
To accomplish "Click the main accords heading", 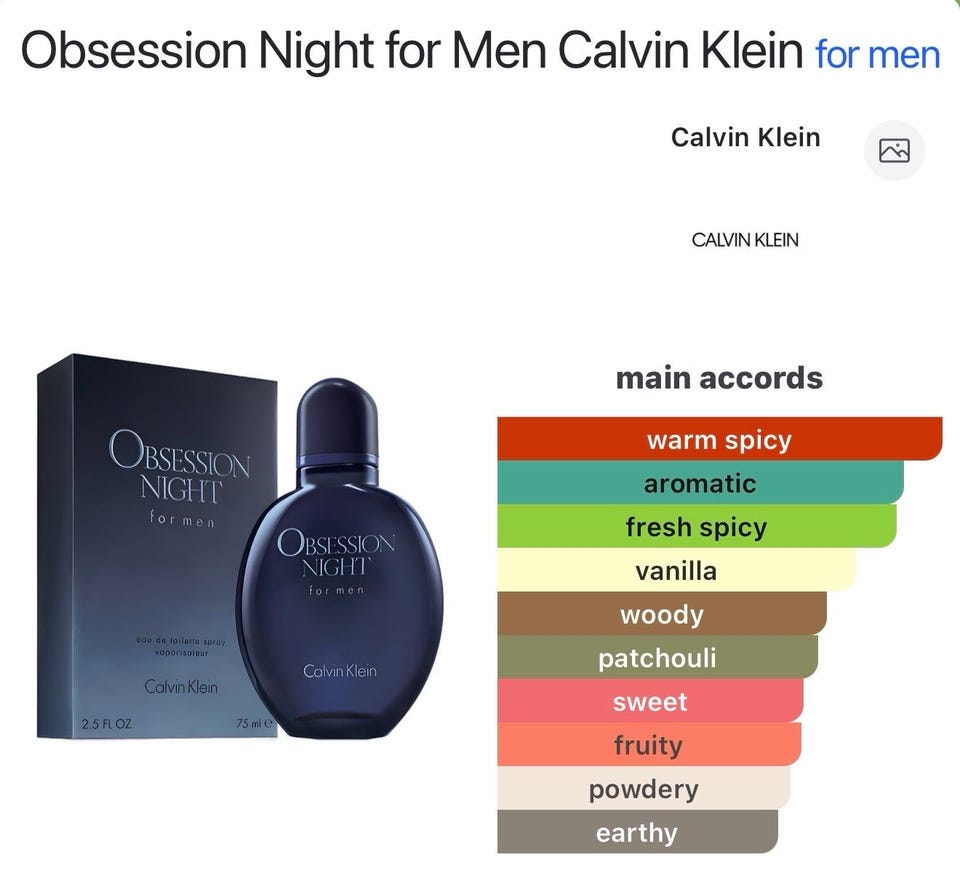I will point(719,378).
